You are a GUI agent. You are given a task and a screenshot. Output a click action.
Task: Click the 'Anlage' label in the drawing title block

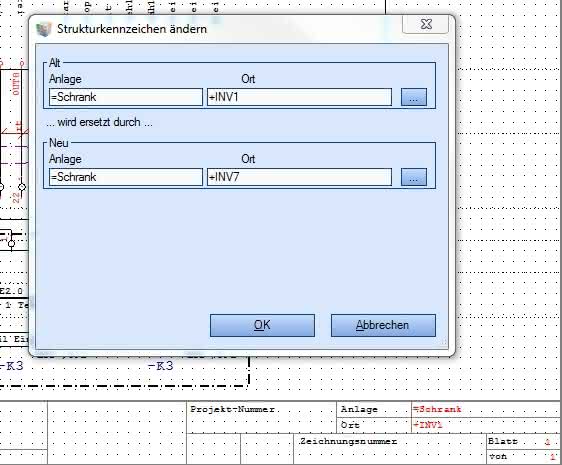coord(359,409)
